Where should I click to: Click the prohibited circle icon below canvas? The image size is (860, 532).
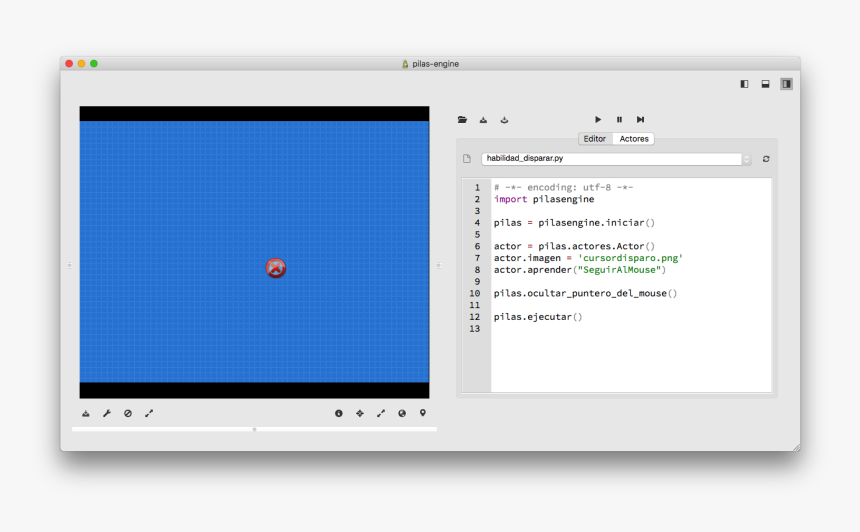128,413
